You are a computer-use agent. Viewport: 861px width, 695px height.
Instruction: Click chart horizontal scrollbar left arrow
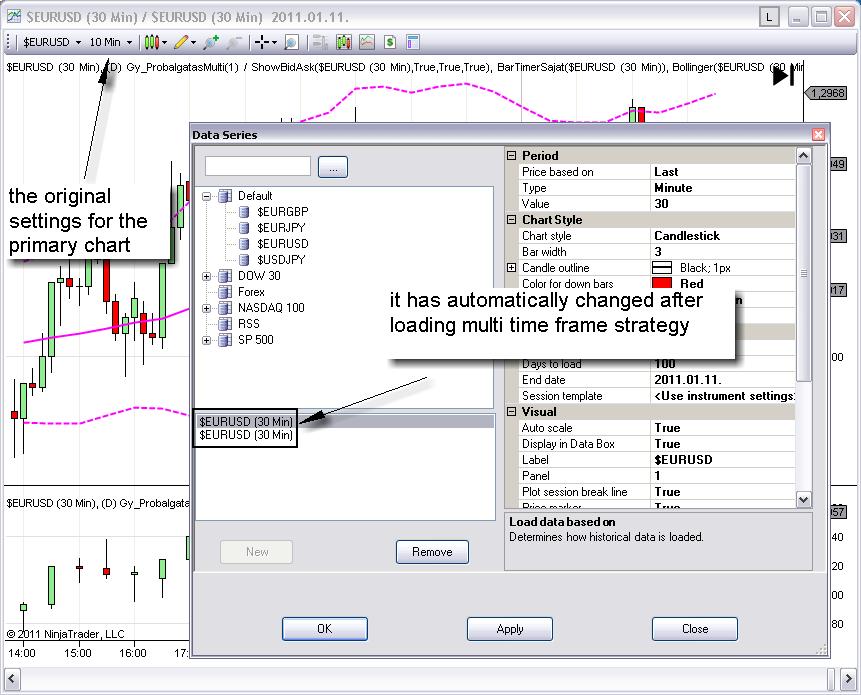(x=12, y=679)
